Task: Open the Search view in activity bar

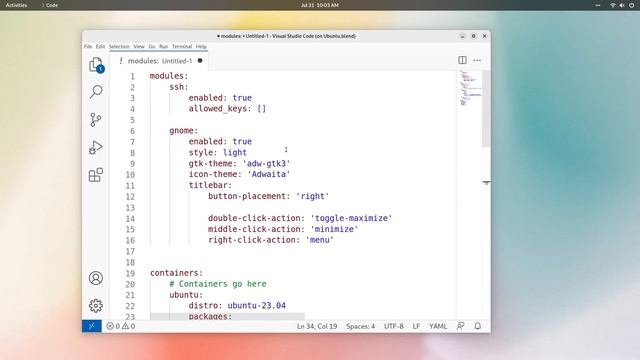Action: (x=96, y=91)
